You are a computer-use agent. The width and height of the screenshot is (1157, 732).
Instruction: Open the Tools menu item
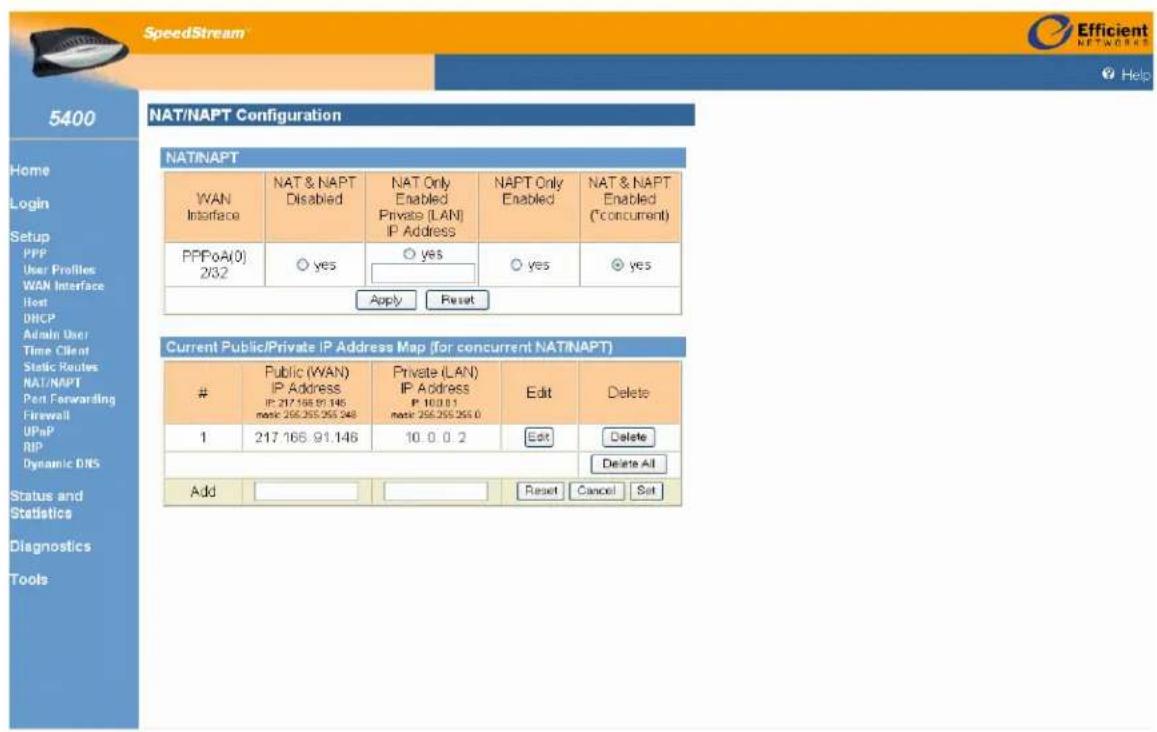pyautogui.click(x=29, y=580)
